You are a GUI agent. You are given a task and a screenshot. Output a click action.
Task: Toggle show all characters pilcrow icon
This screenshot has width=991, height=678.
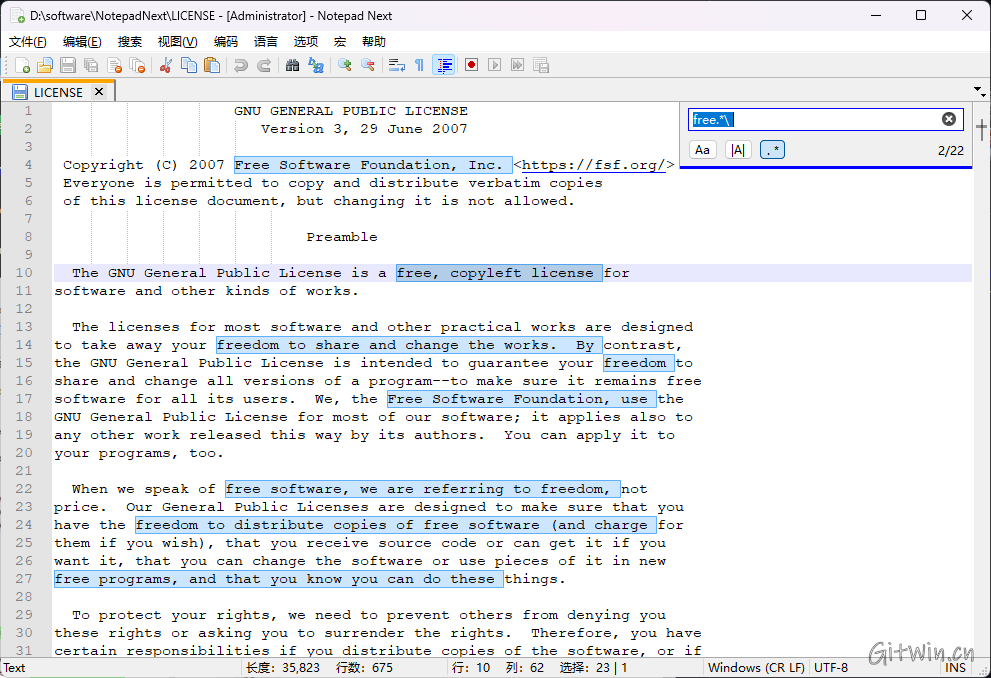(x=419, y=65)
